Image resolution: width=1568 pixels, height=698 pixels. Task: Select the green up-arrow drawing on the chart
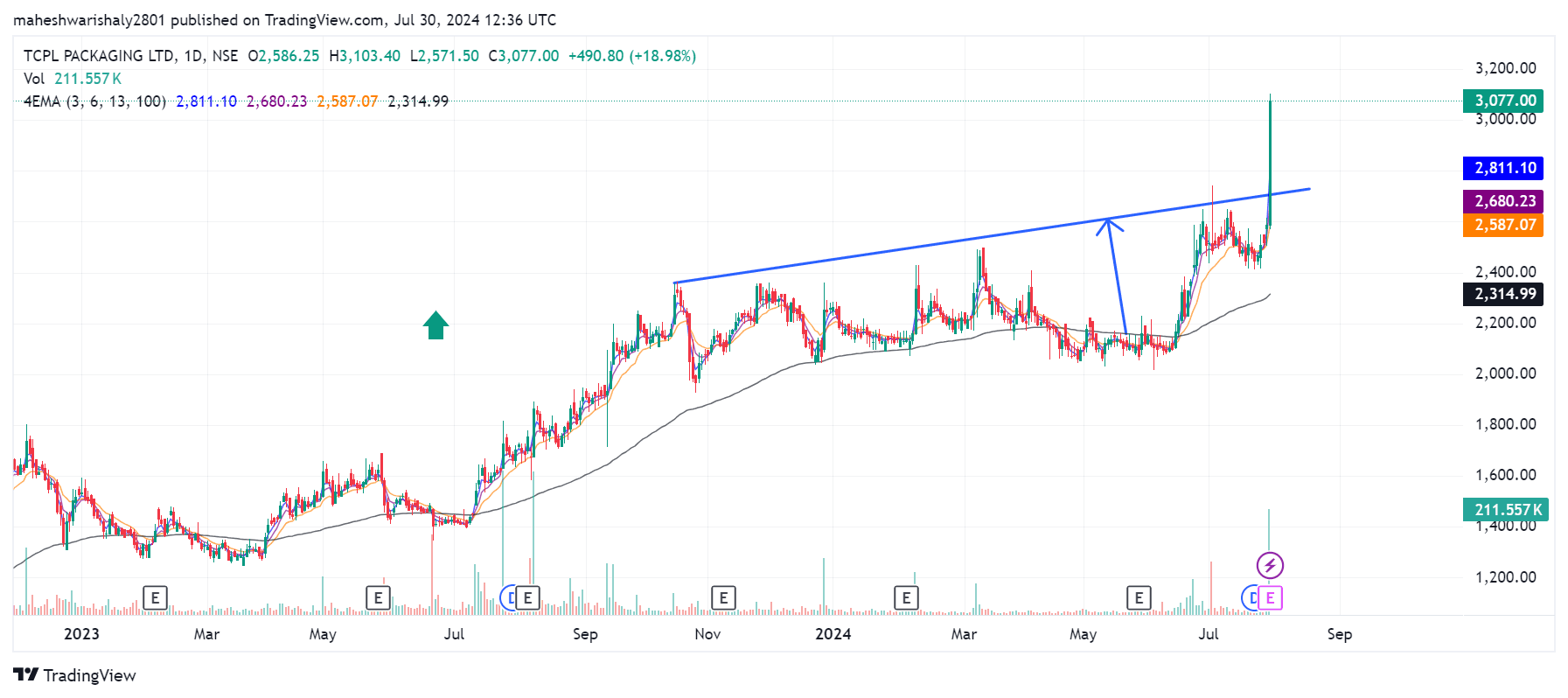tap(436, 325)
